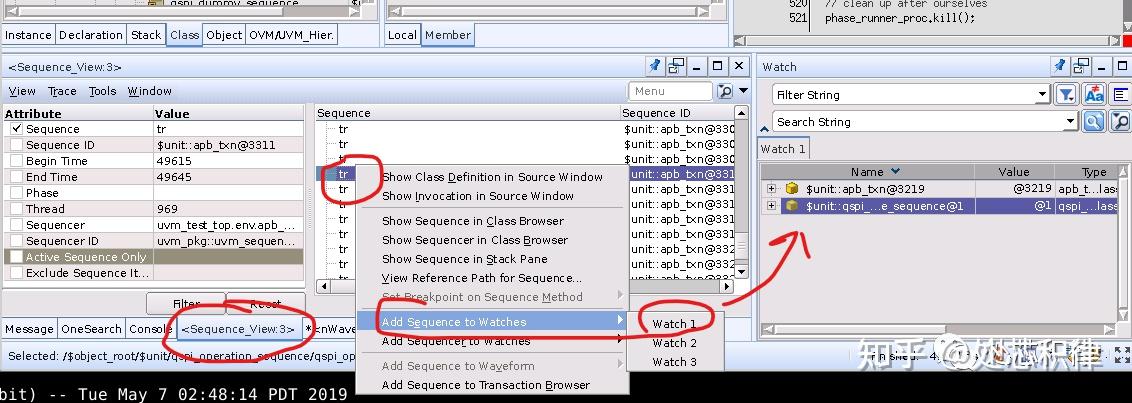Image resolution: width=1132 pixels, height=403 pixels.
Task: Switch to the Declaration tab
Action: point(91,35)
